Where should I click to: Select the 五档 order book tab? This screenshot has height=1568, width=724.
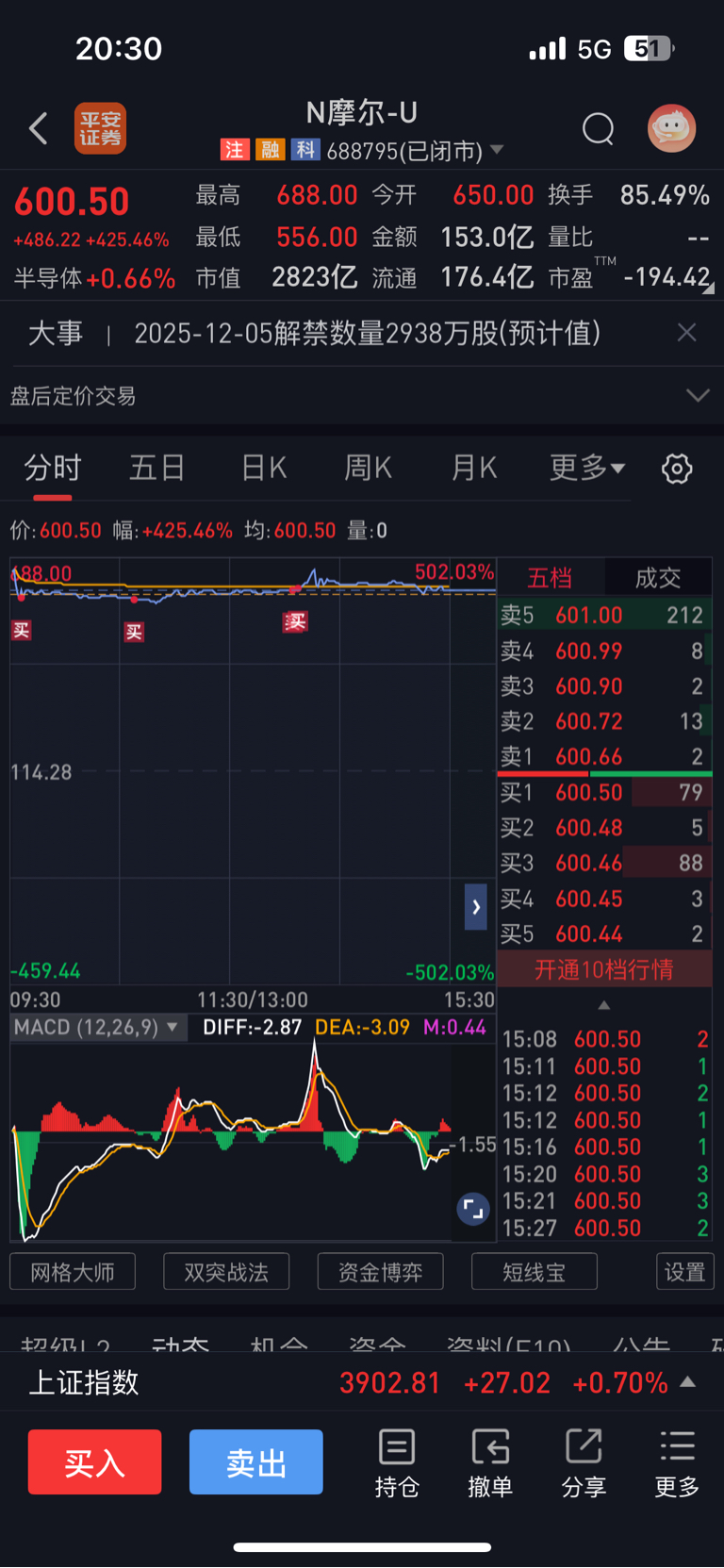[550, 578]
